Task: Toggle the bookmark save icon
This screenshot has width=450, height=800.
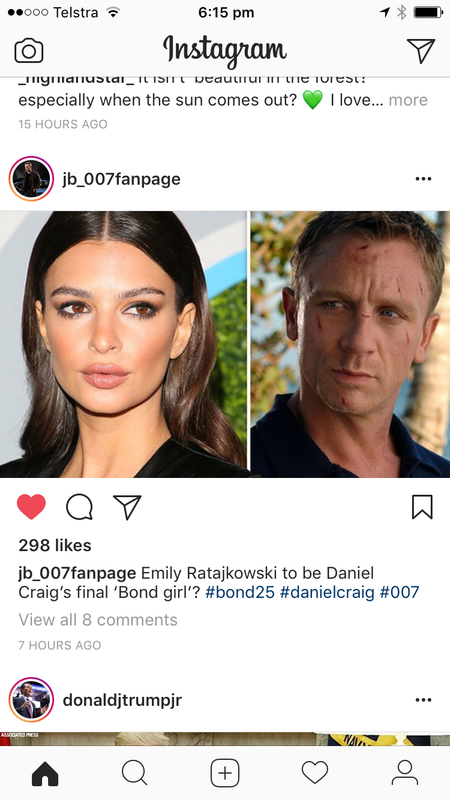Action: point(422,507)
